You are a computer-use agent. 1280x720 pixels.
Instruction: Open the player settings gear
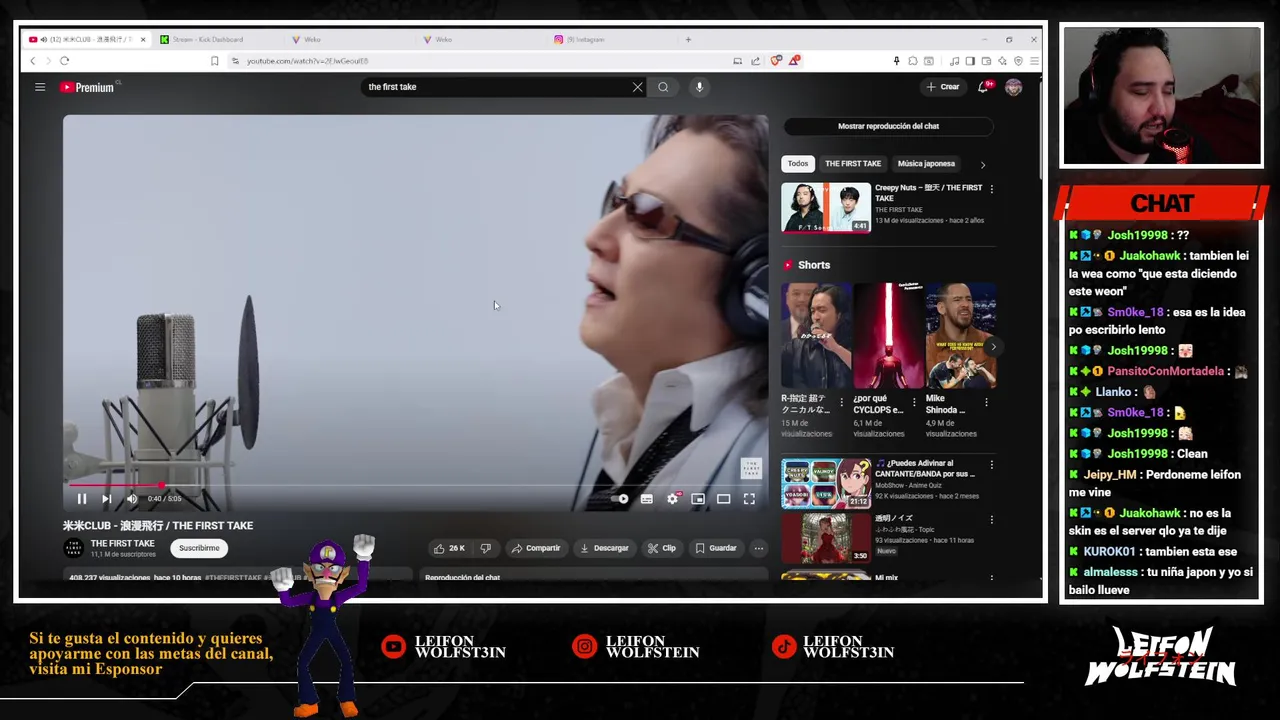(x=672, y=499)
